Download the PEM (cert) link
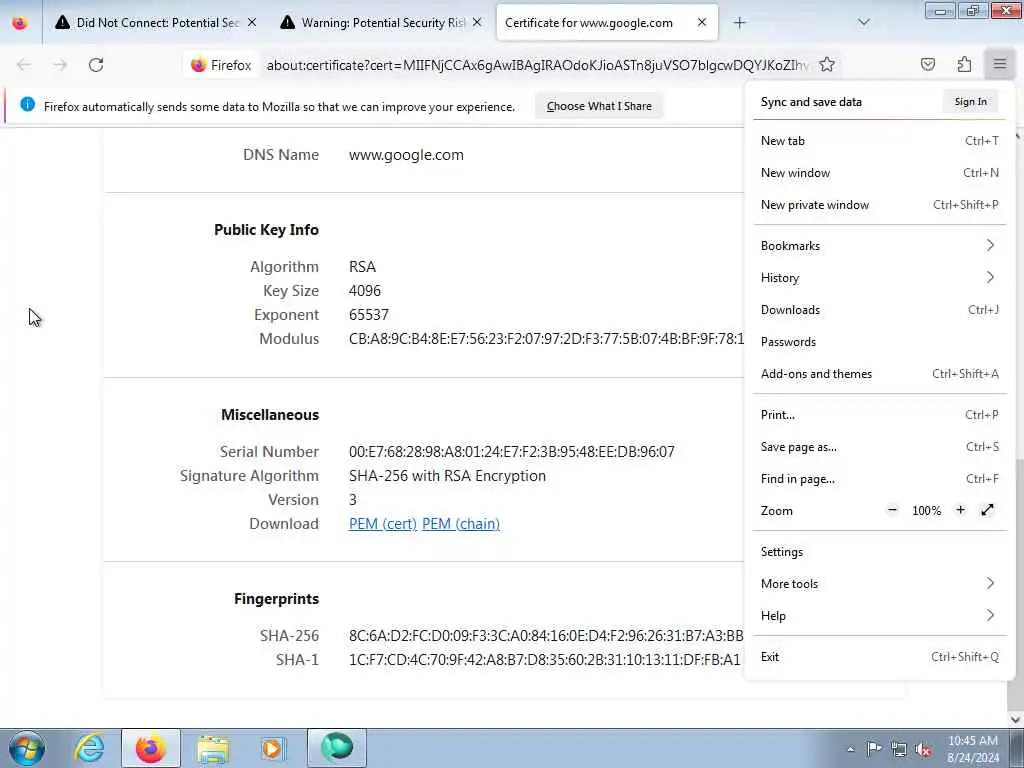 click(x=383, y=524)
